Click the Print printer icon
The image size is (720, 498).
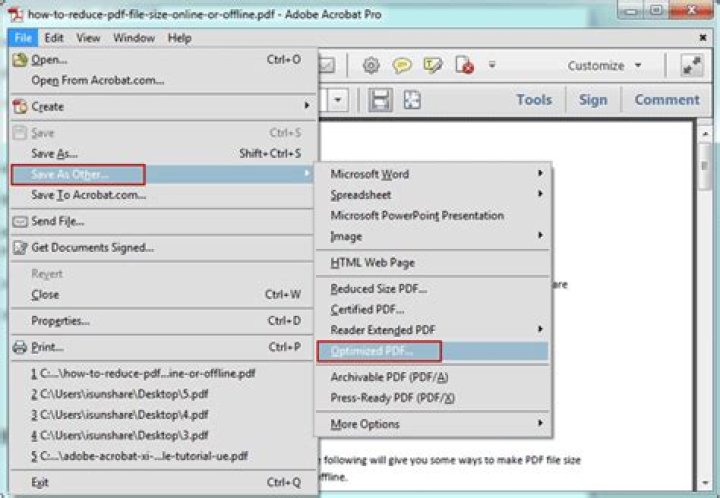click(19, 347)
